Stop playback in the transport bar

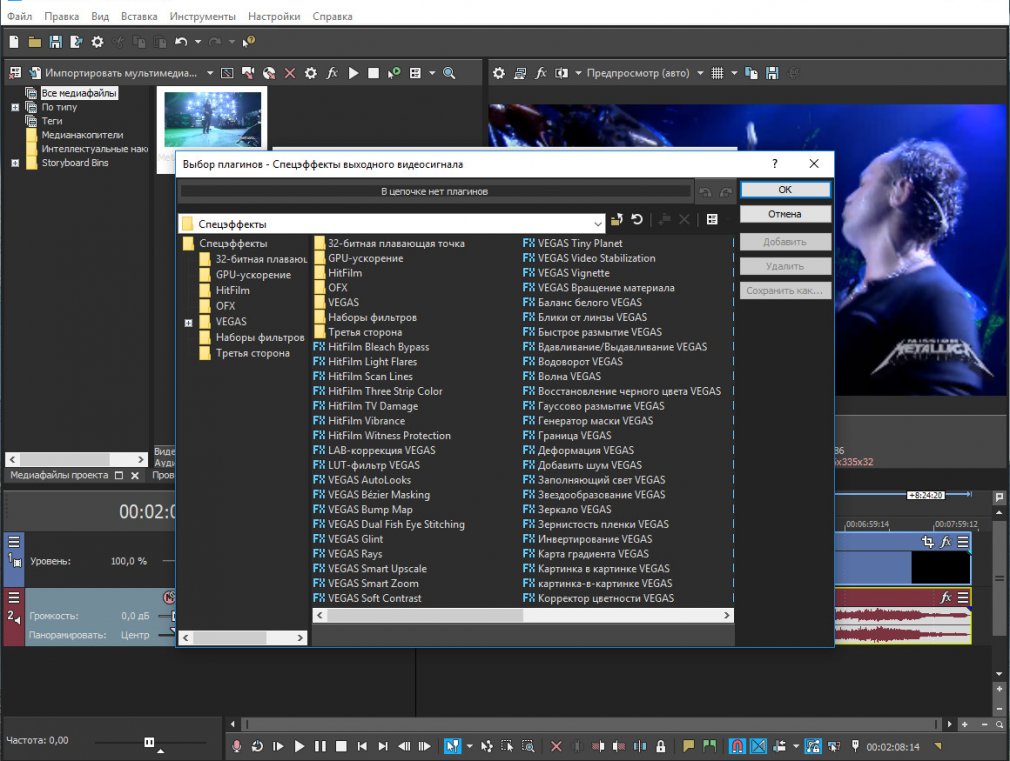341,746
